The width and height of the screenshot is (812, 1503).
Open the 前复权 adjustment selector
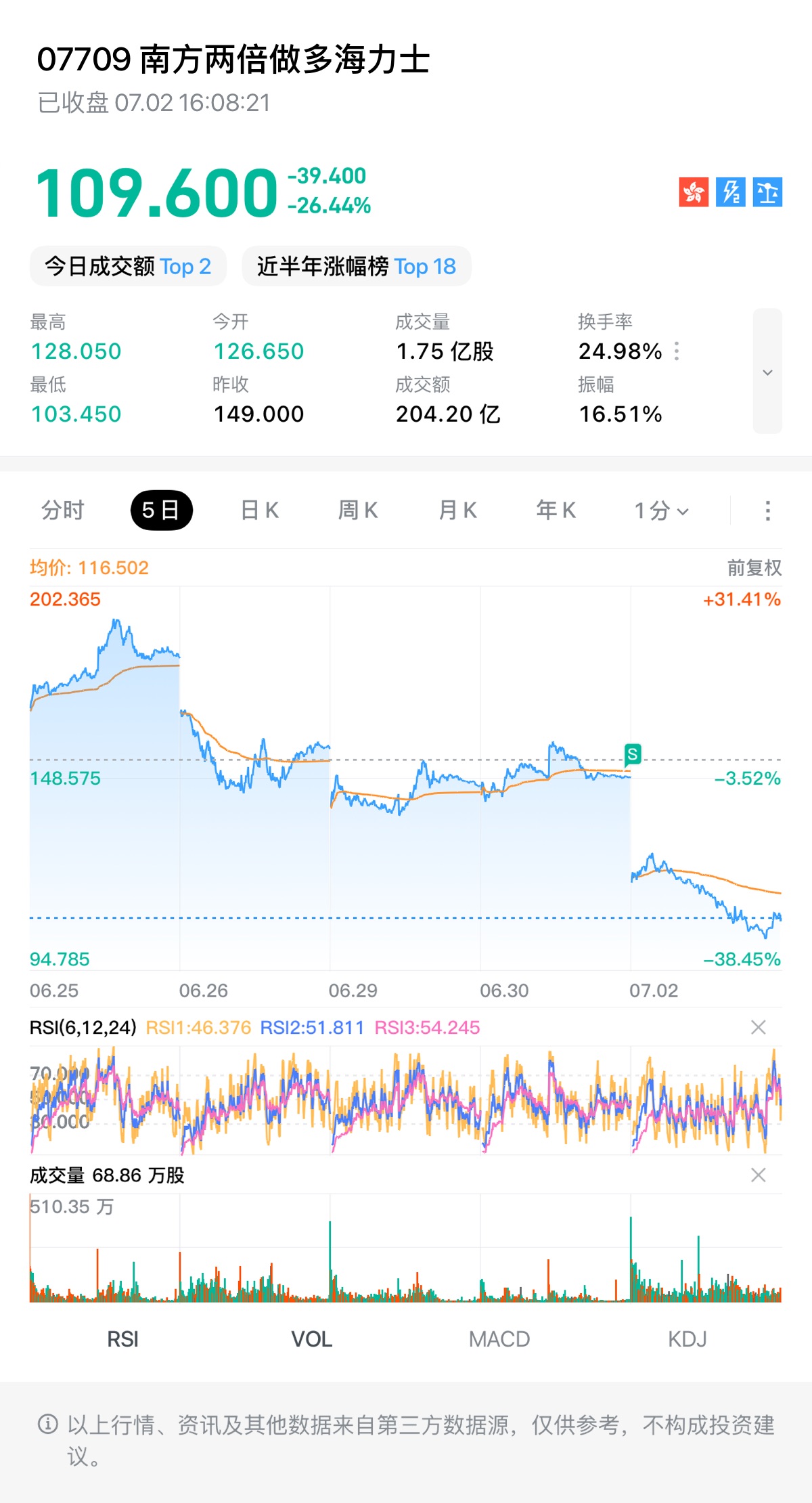pos(754,568)
